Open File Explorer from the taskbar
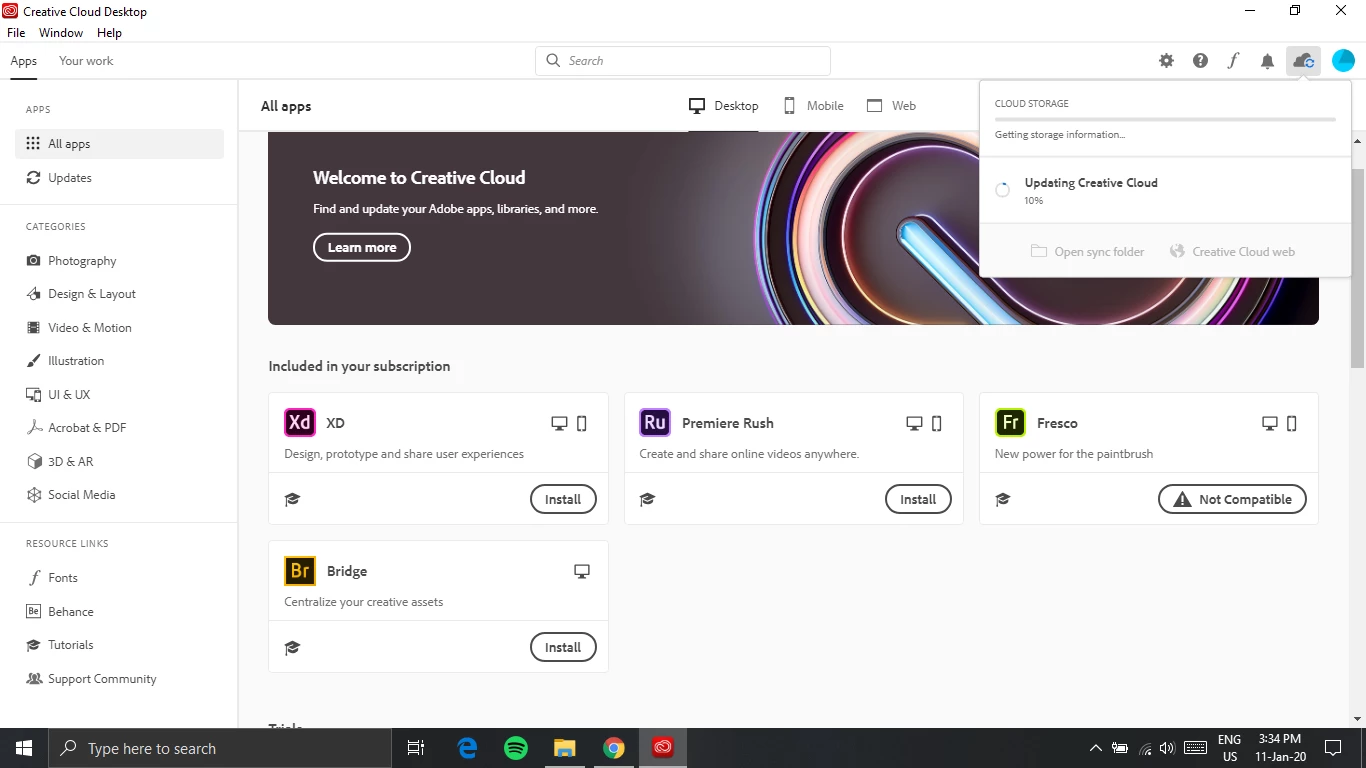Viewport: 1366px width, 768px height. click(x=565, y=748)
